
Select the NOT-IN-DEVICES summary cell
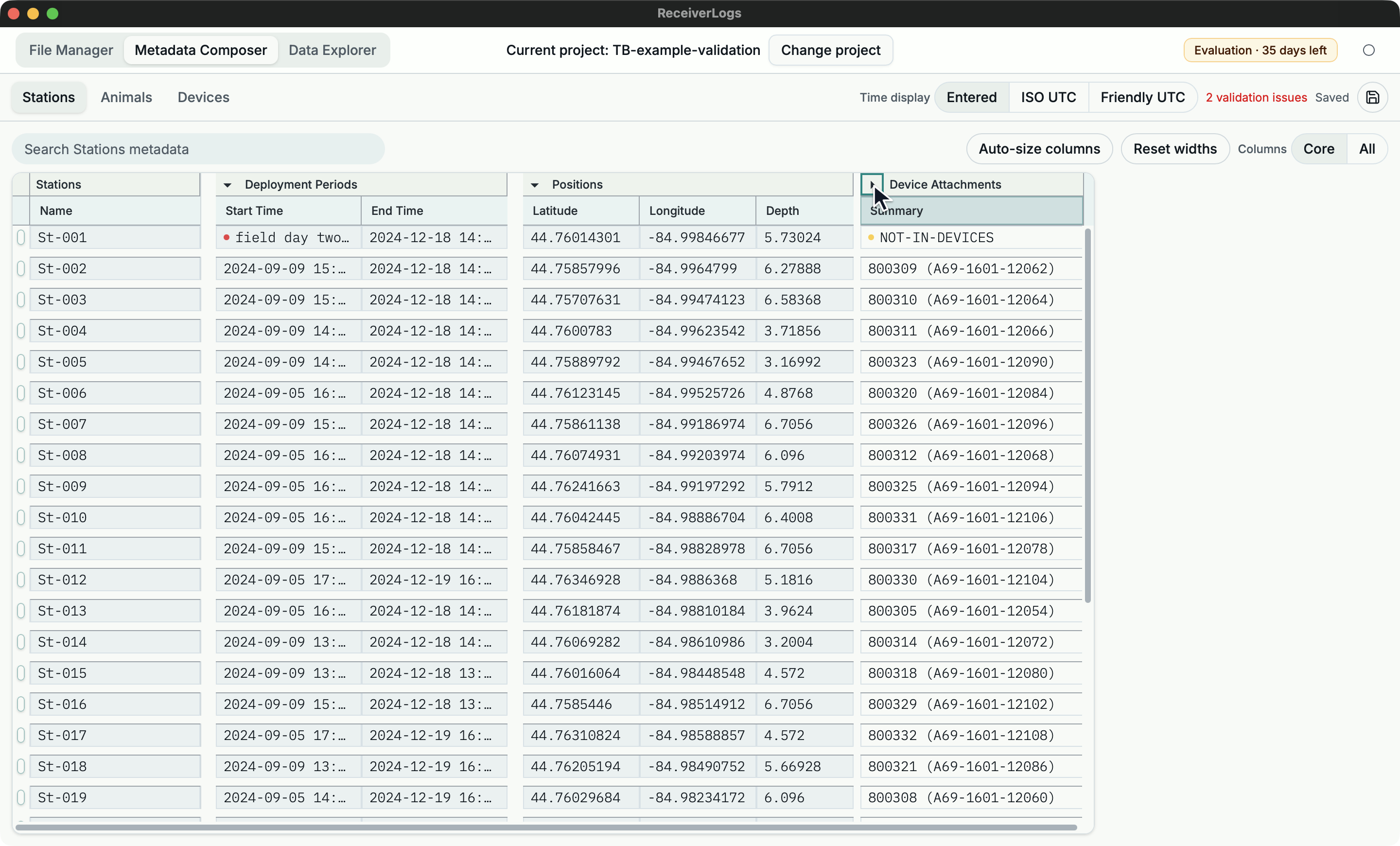point(972,237)
